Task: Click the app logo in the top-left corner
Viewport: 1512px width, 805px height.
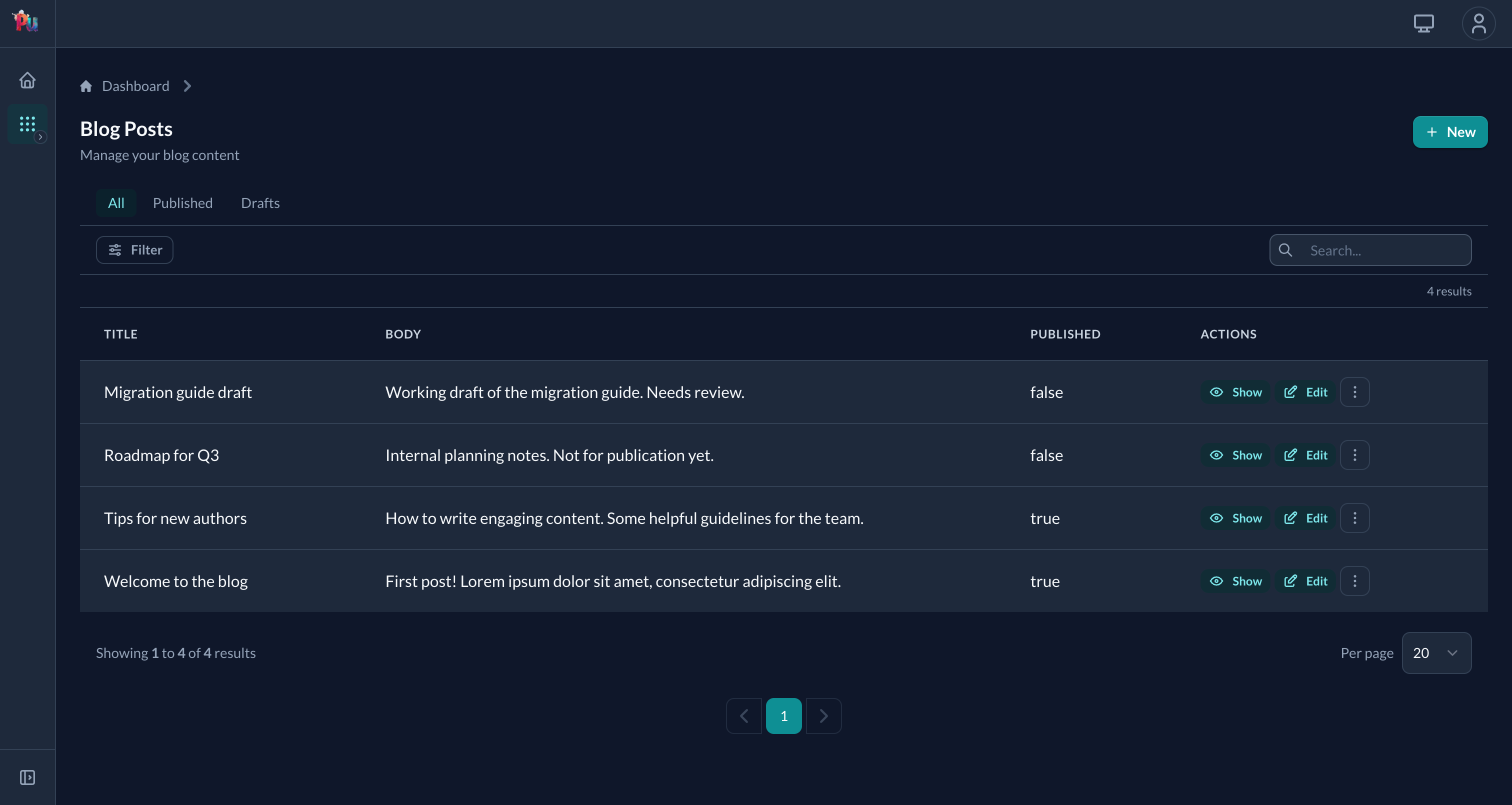Action: [26, 21]
